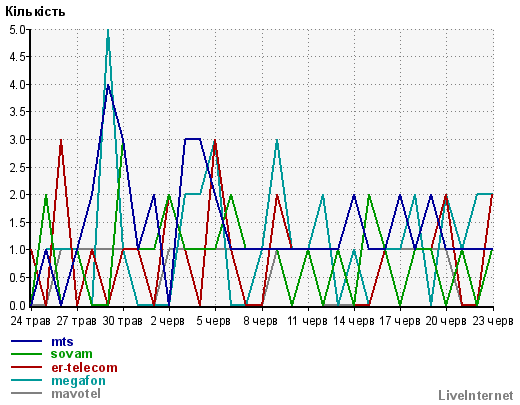Click the 0.5 y-axis value
The width and height of the screenshot is (520, 405).
[x=18, y=278]
